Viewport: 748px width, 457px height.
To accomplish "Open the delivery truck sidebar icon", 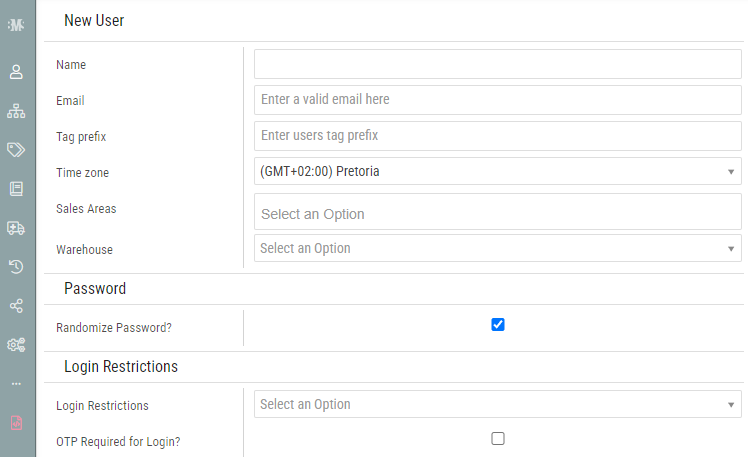I will click(x=16, y=227).
